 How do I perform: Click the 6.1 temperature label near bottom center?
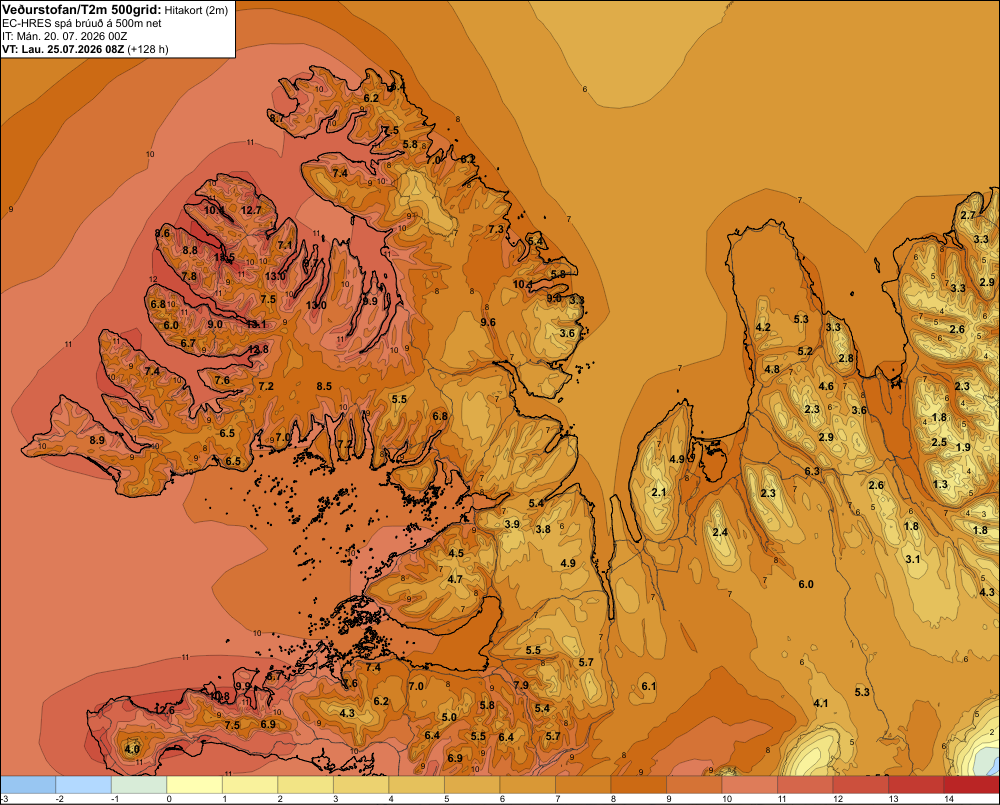649,686
